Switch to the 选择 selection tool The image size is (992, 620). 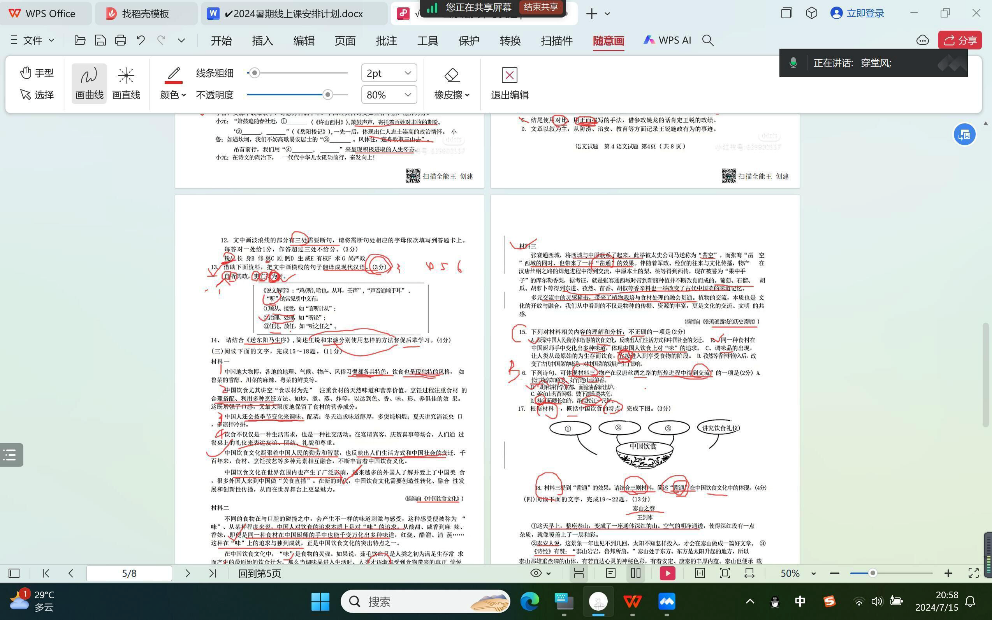click(x=37, y=95)
